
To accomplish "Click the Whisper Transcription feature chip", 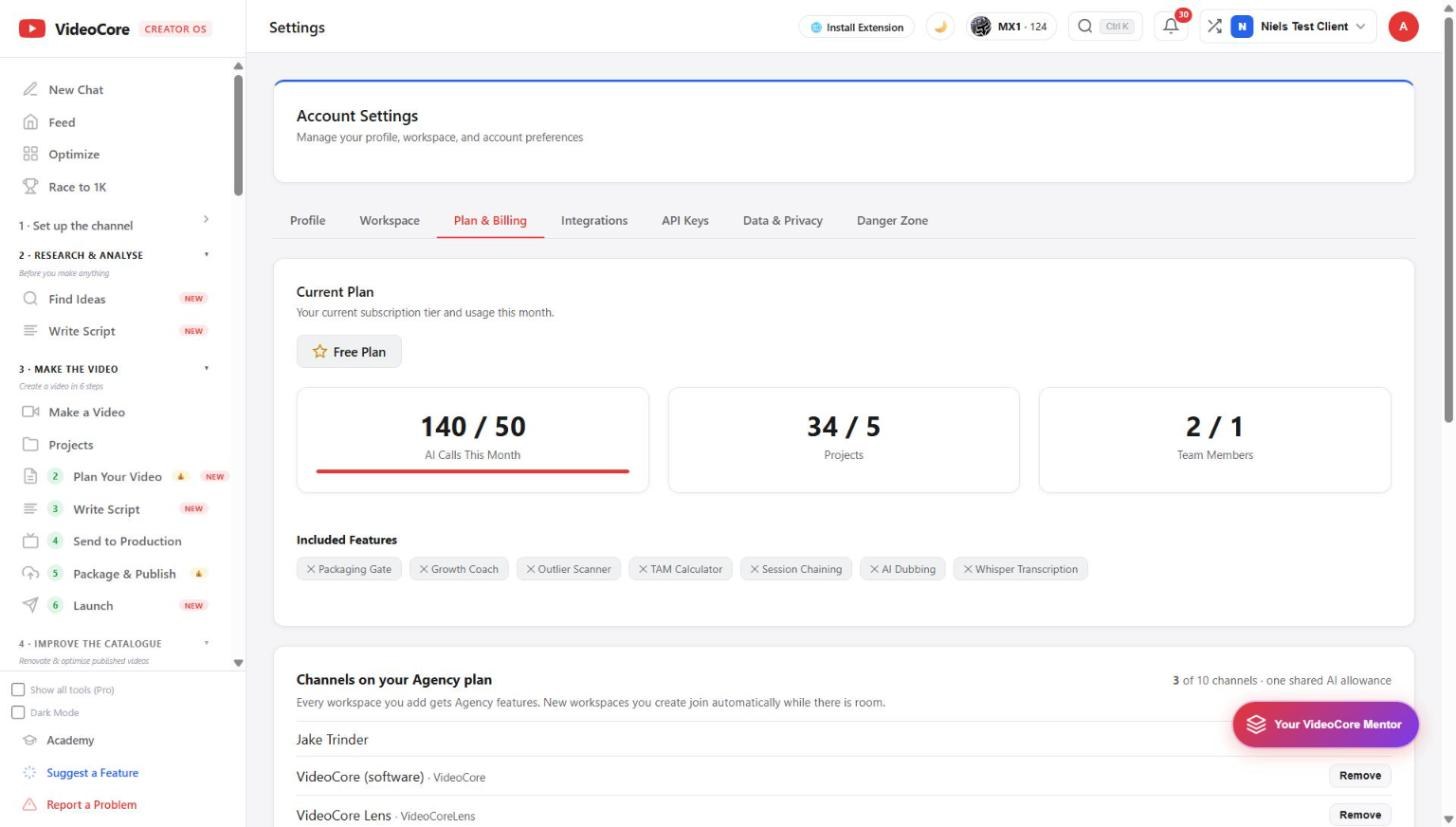I will coord(1020,569).
